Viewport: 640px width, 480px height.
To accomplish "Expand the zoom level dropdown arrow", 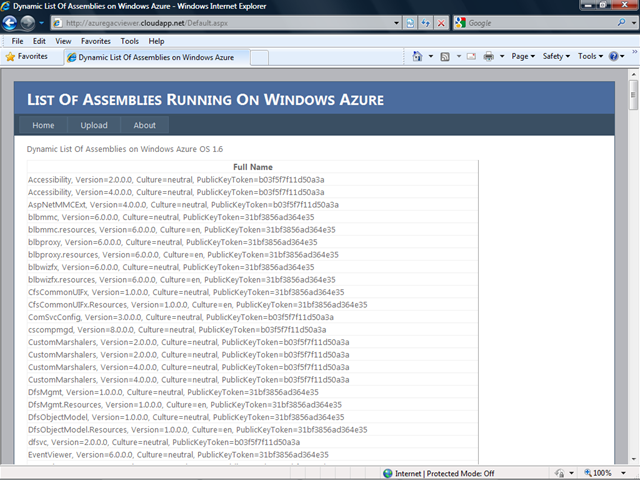I will click(623, 473).
